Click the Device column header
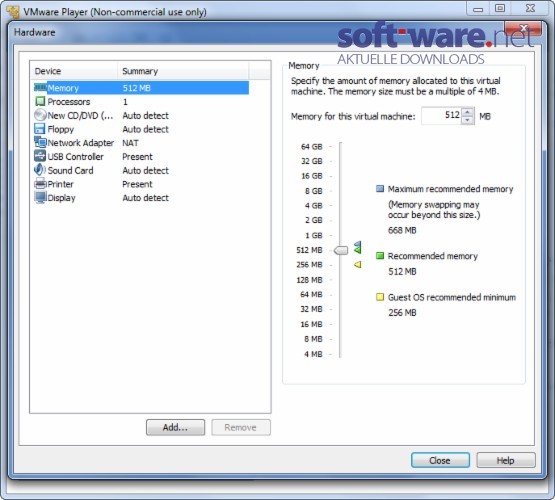 point(74,71)
